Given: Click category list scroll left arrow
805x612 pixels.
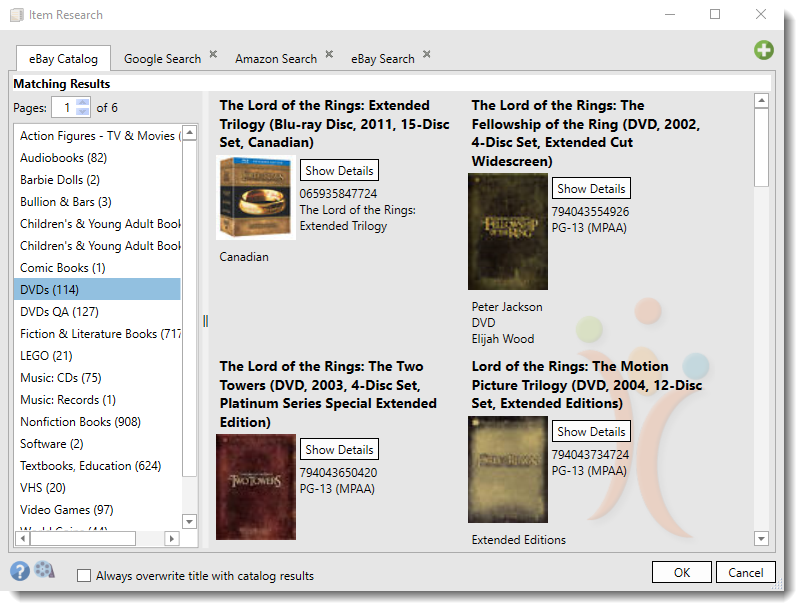Looking at the screenshot, I should pos(23,538).
